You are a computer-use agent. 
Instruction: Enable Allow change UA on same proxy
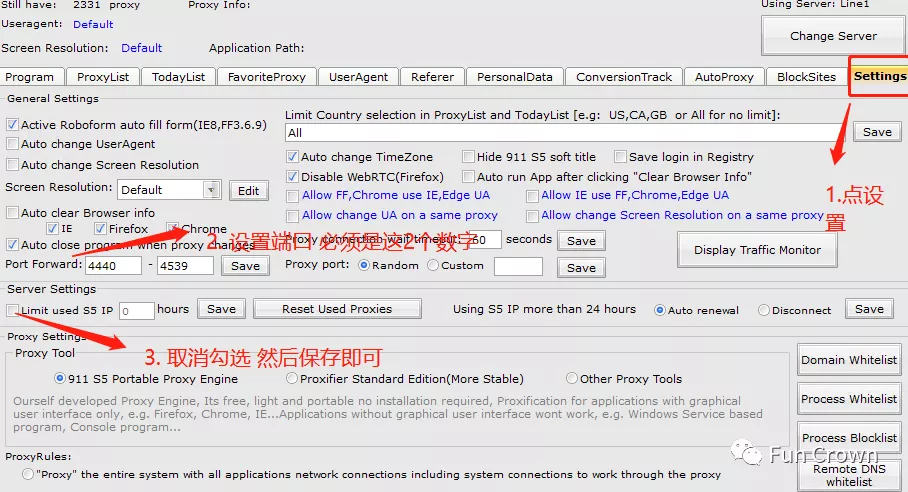coord(292,216)
